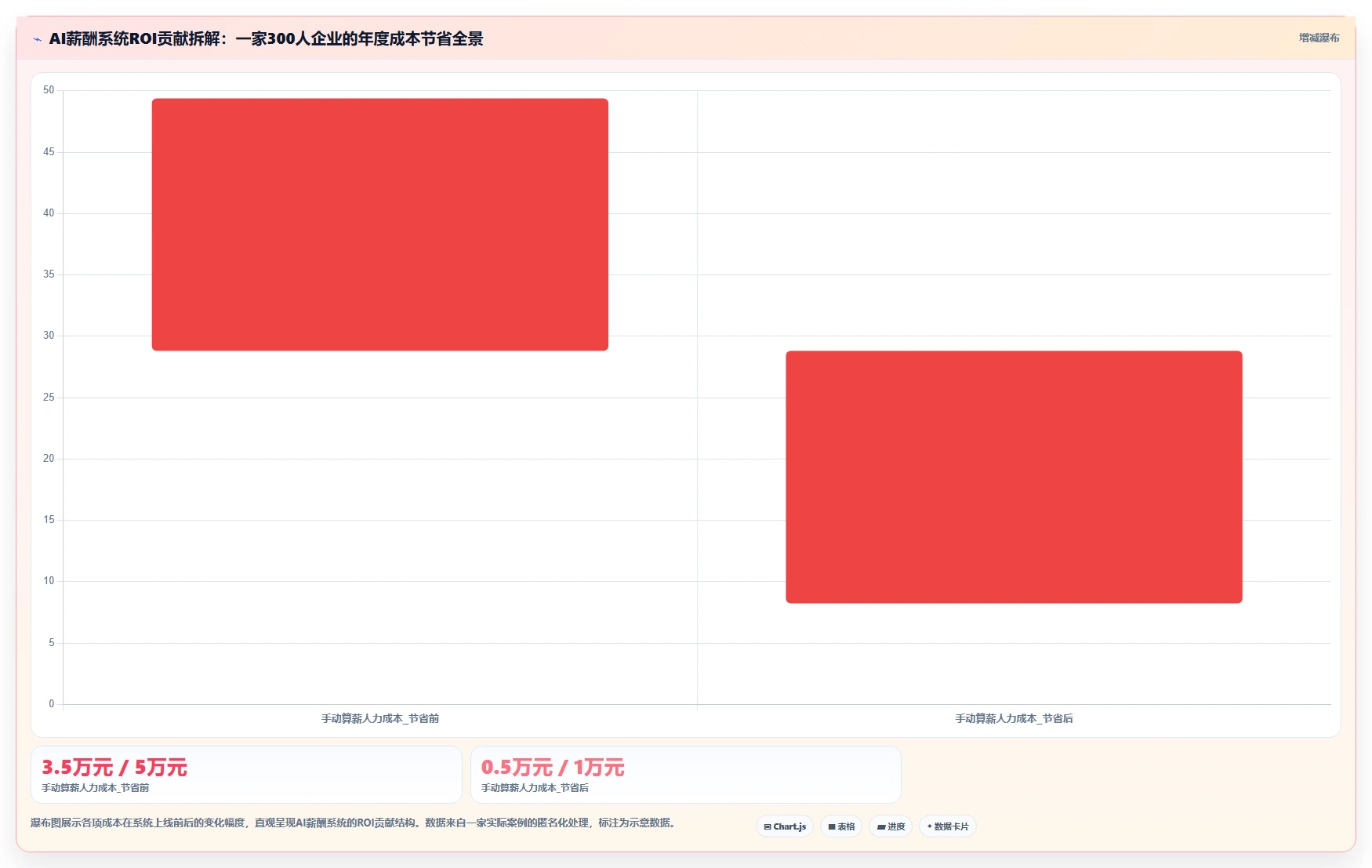Select the Chart.js tag pill
1372x868 pixels.
[785, 826]
